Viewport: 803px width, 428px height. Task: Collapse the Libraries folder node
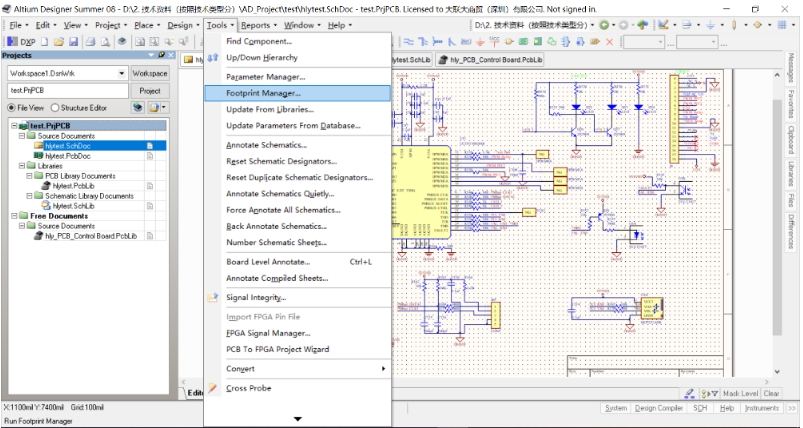(22, 166)
